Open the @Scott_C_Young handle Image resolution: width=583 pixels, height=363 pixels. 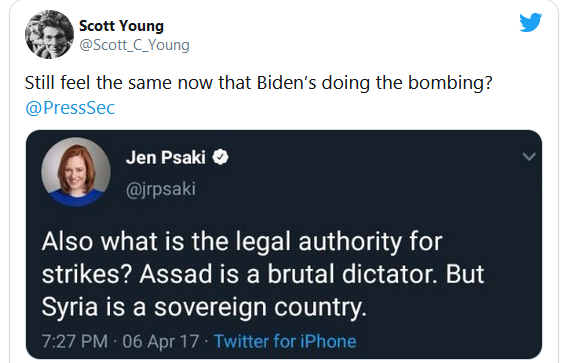(x=134, y=45)
